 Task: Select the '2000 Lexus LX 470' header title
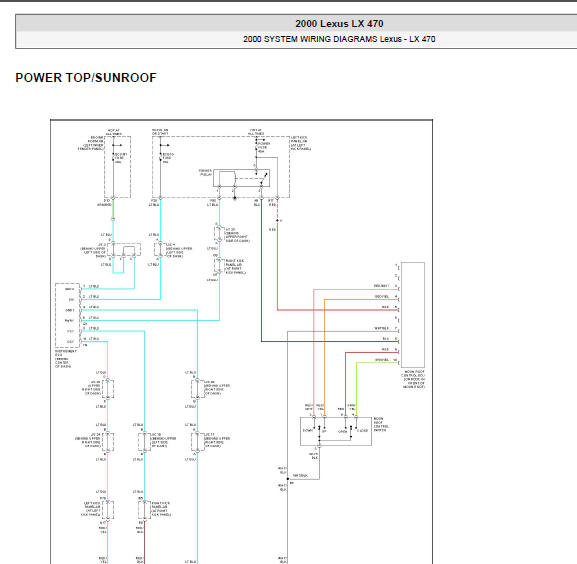click(x=339, y=24)
